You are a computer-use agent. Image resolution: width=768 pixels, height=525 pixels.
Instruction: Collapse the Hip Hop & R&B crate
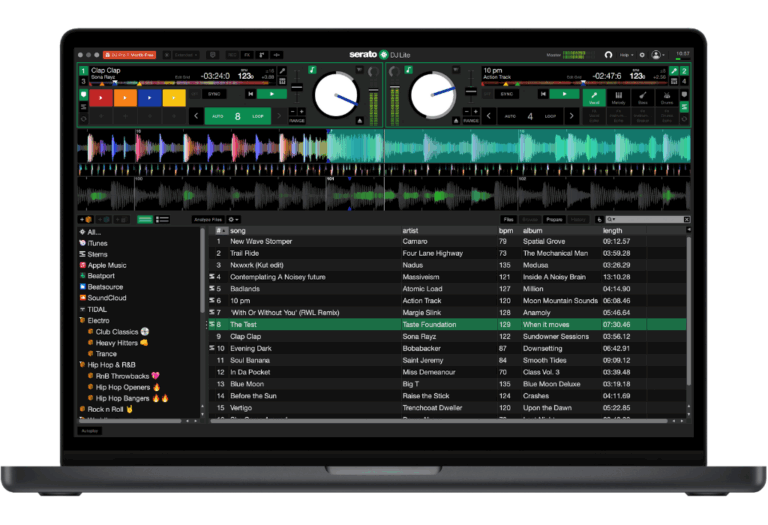pyautogui.click(x=82, y=365)
